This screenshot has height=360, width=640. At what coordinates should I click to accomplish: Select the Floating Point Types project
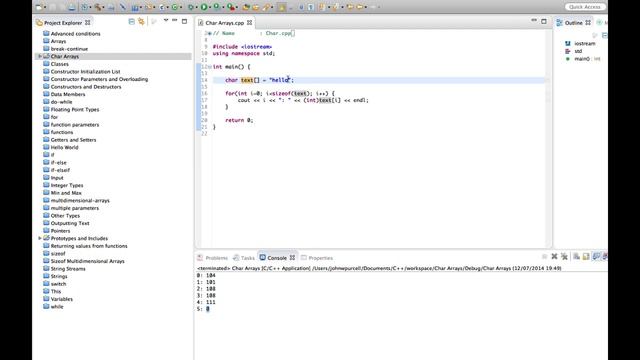point(75,109)
